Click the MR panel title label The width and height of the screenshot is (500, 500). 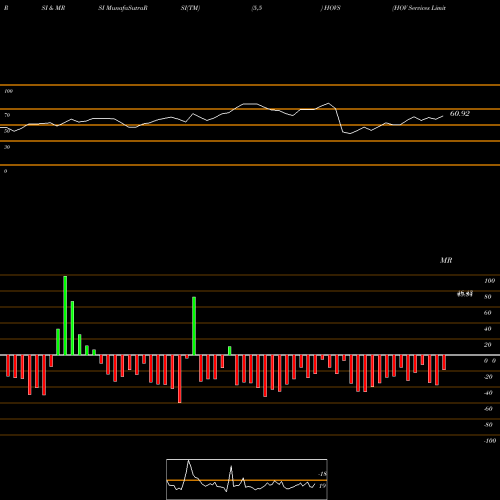click(x=446, y=260)
